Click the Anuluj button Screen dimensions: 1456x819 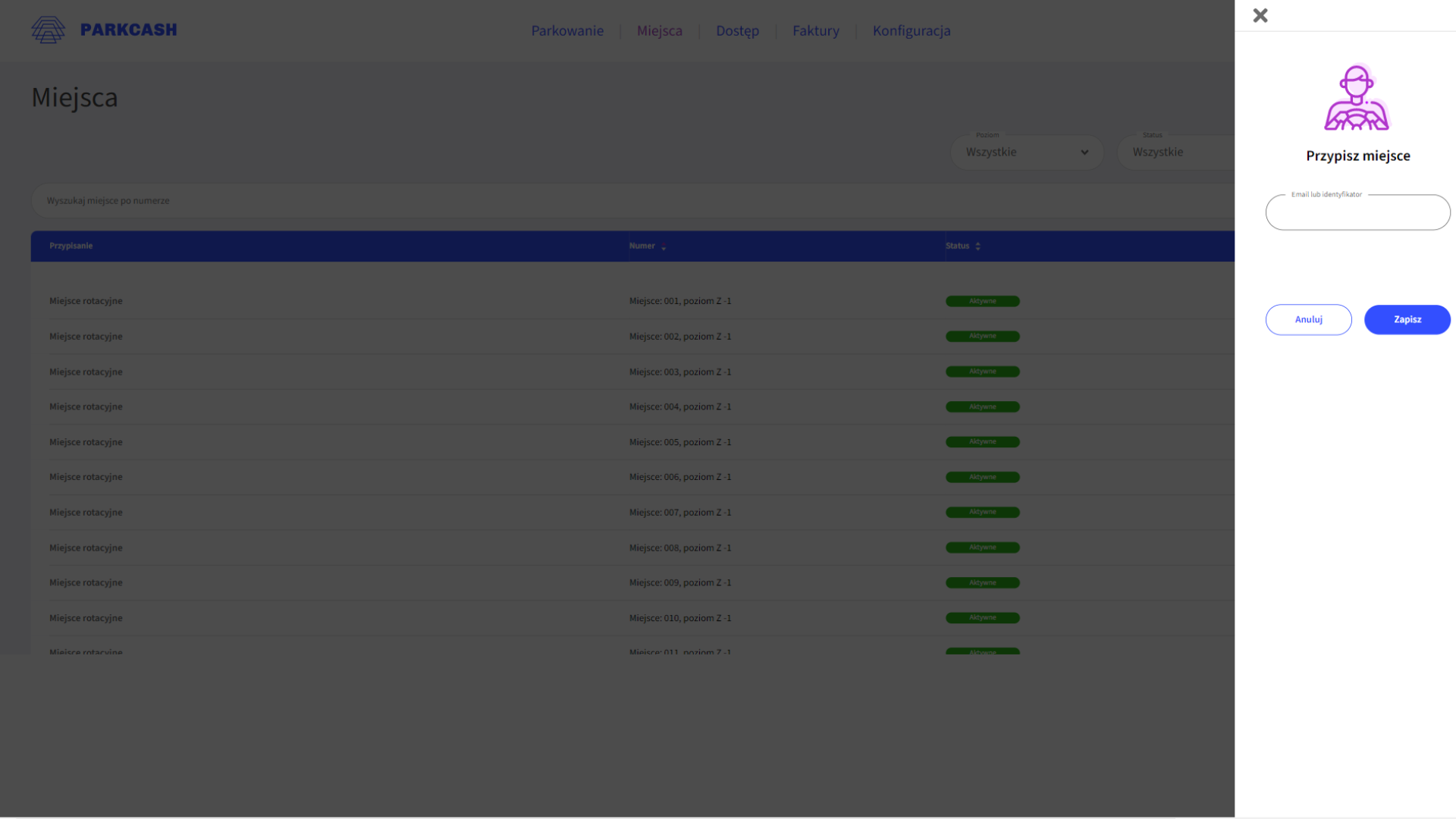coord(1308,319)
